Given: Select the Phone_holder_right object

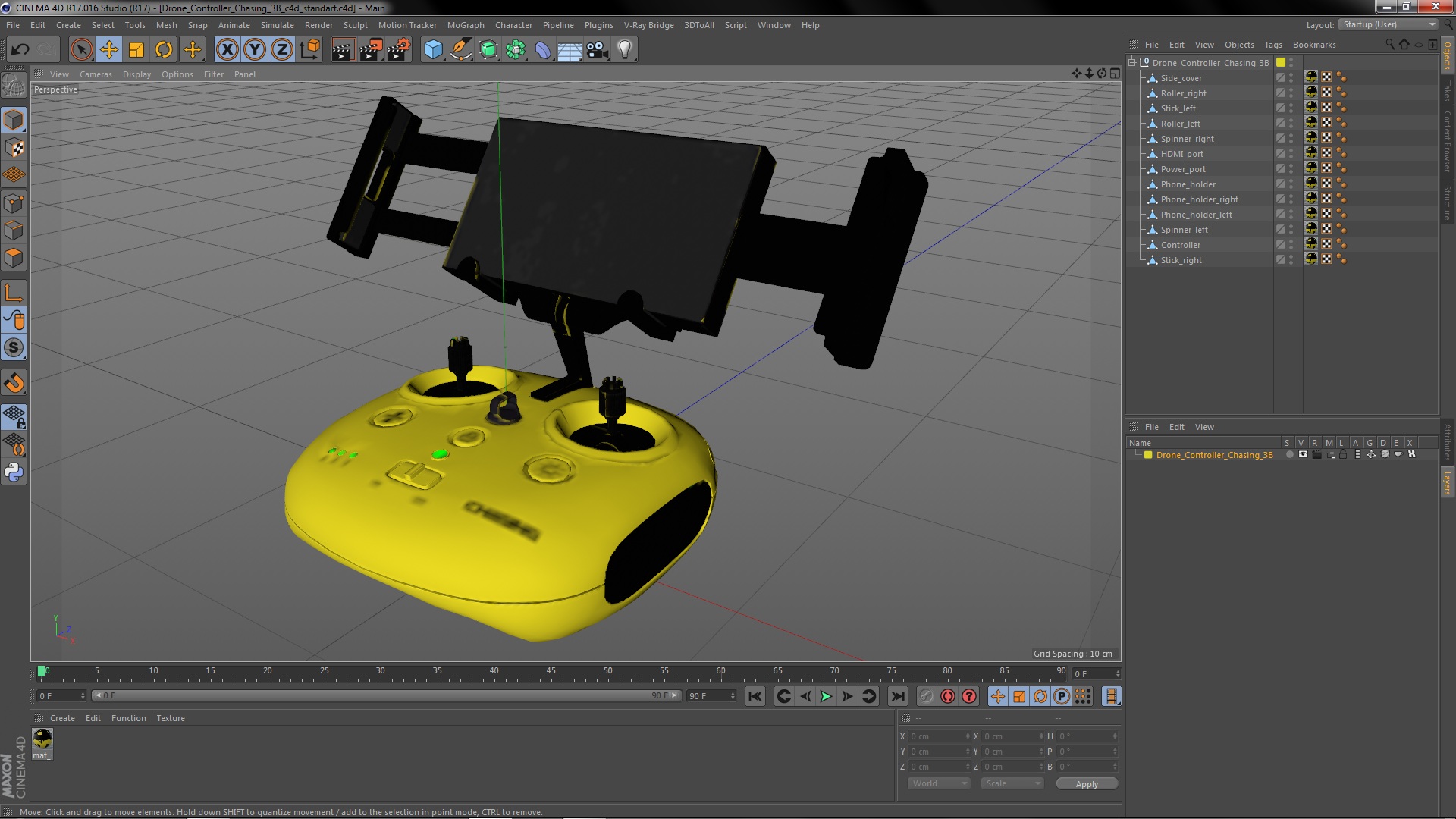Looking at the screenshot, I should (x=1199, y=199).
